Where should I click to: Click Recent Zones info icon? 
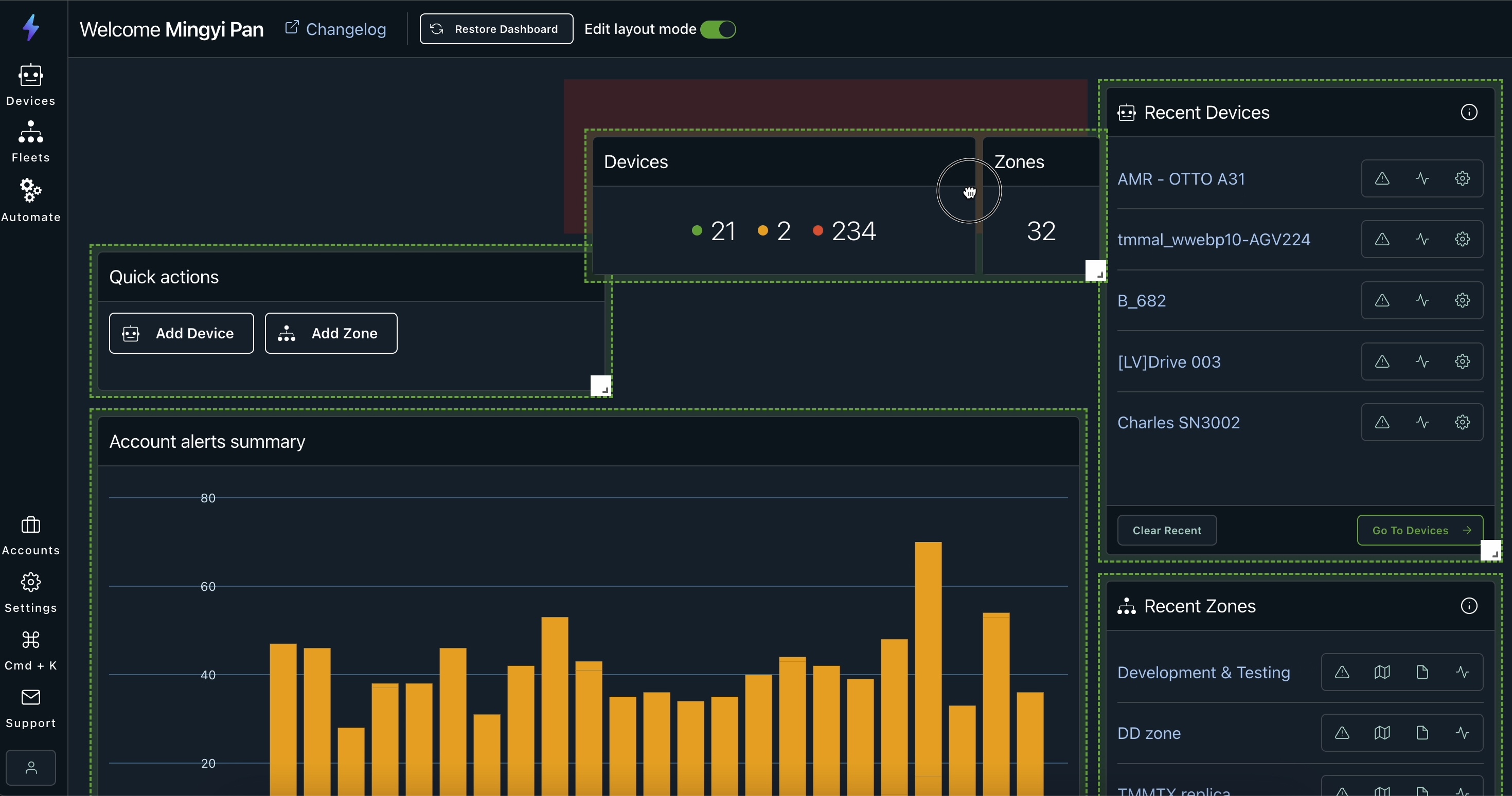point(1469,606)
